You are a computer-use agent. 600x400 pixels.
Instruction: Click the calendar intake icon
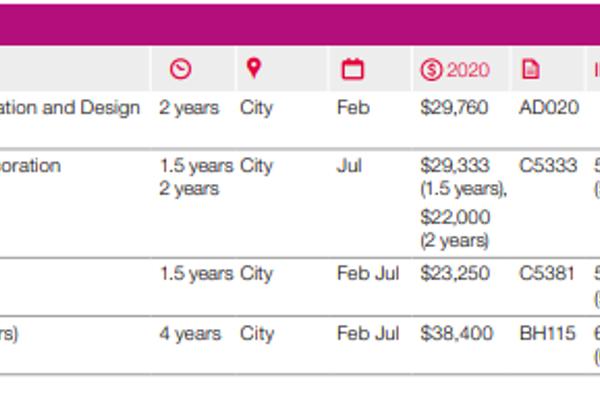pos(352,69)
